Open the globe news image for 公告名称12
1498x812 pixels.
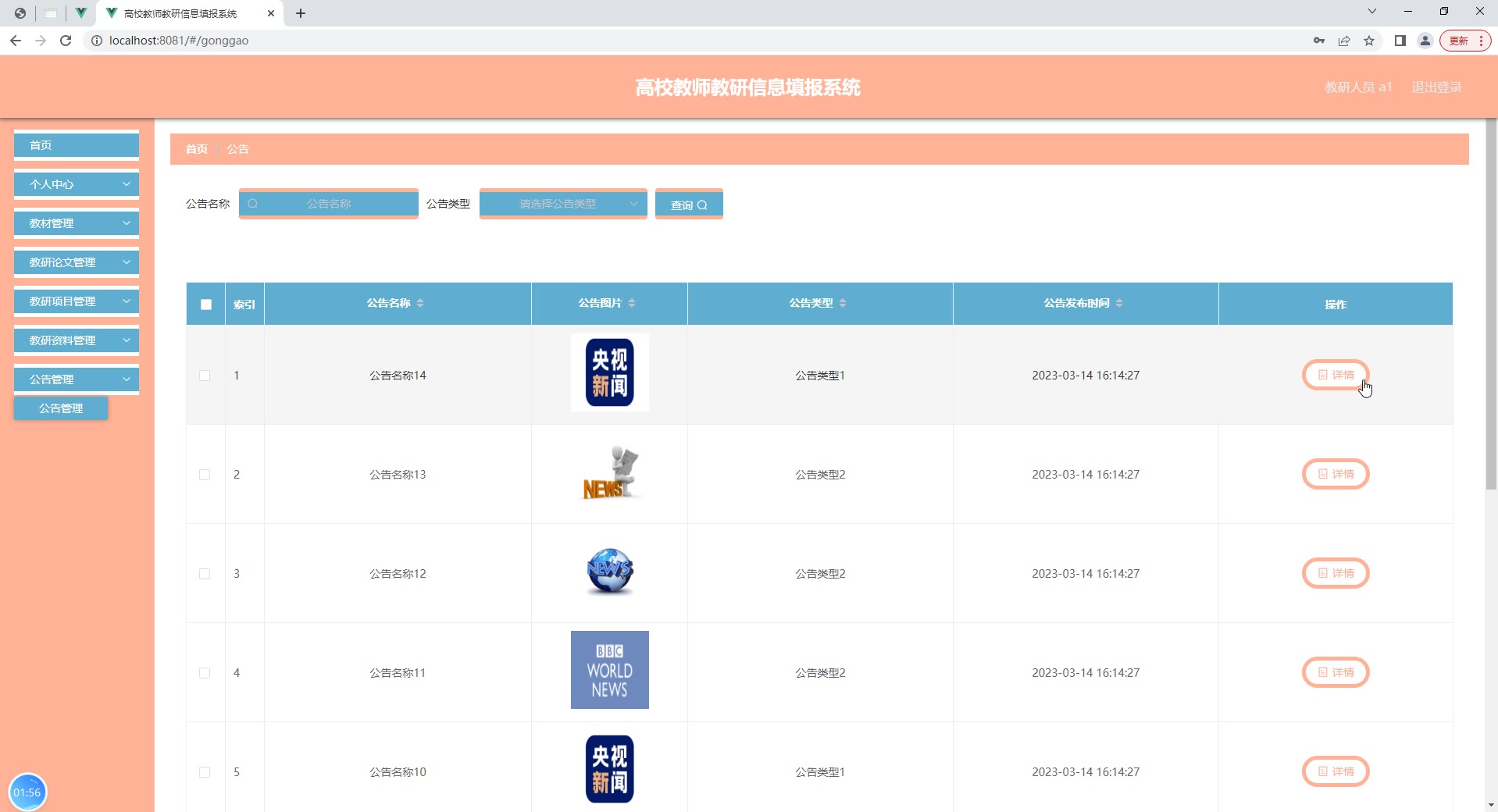(x=610, y=571)
